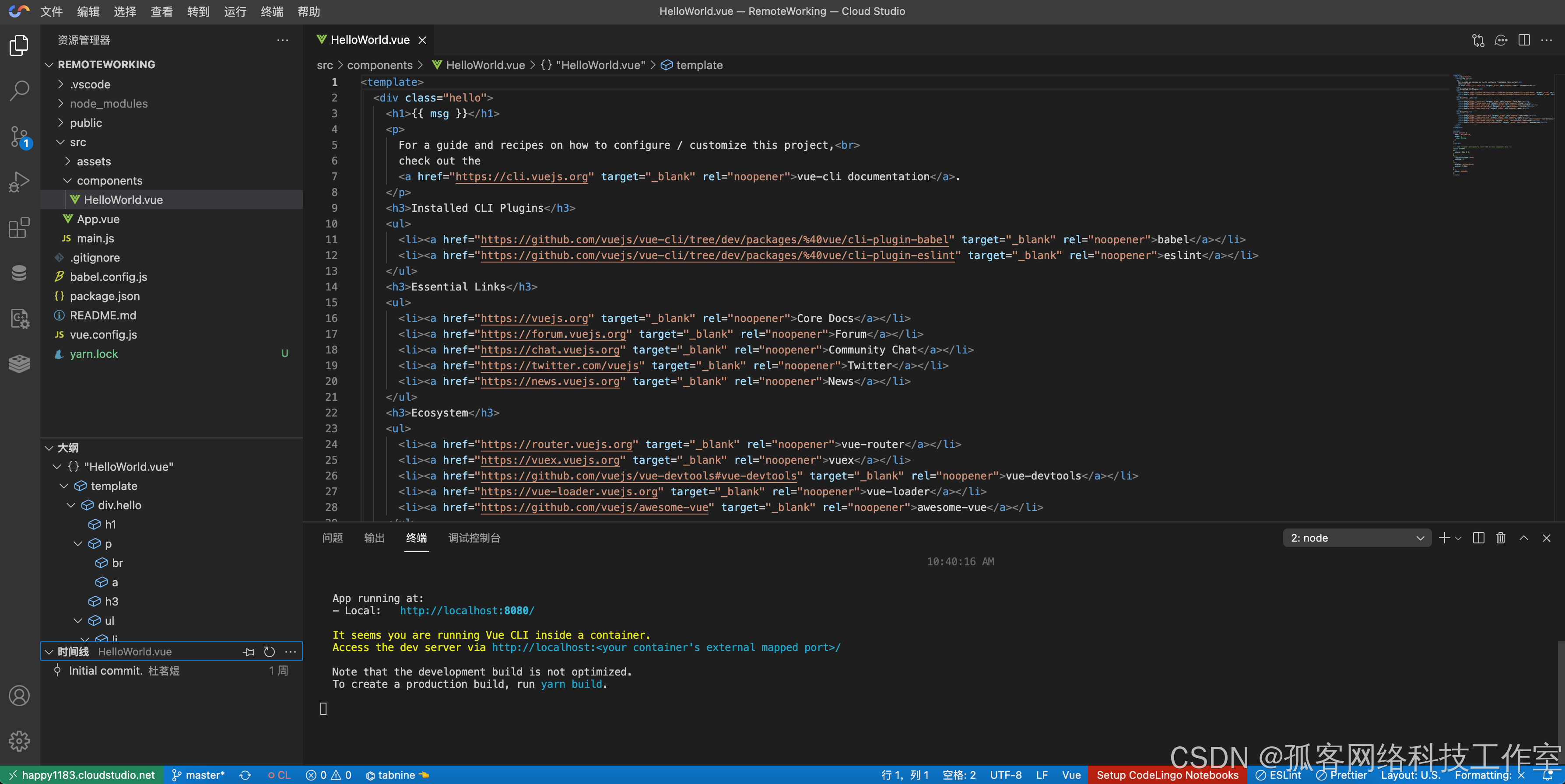Click the compare changes icon in editor toolbar
This screenshot has height=784, width=1565.
click(1477, 40)
